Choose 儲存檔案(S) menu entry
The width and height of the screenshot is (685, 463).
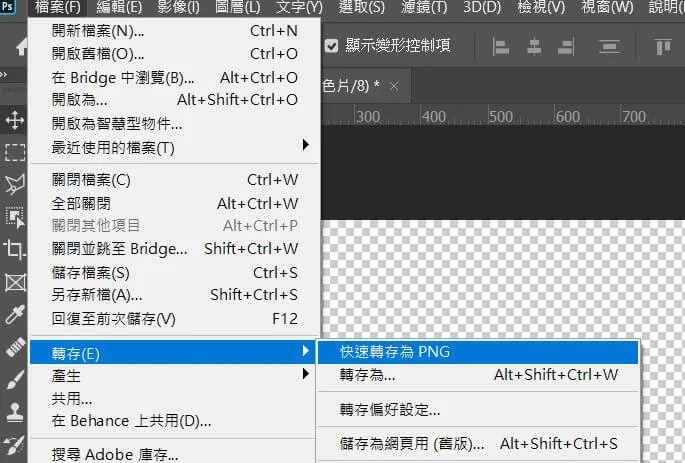(x=175, y=273)
